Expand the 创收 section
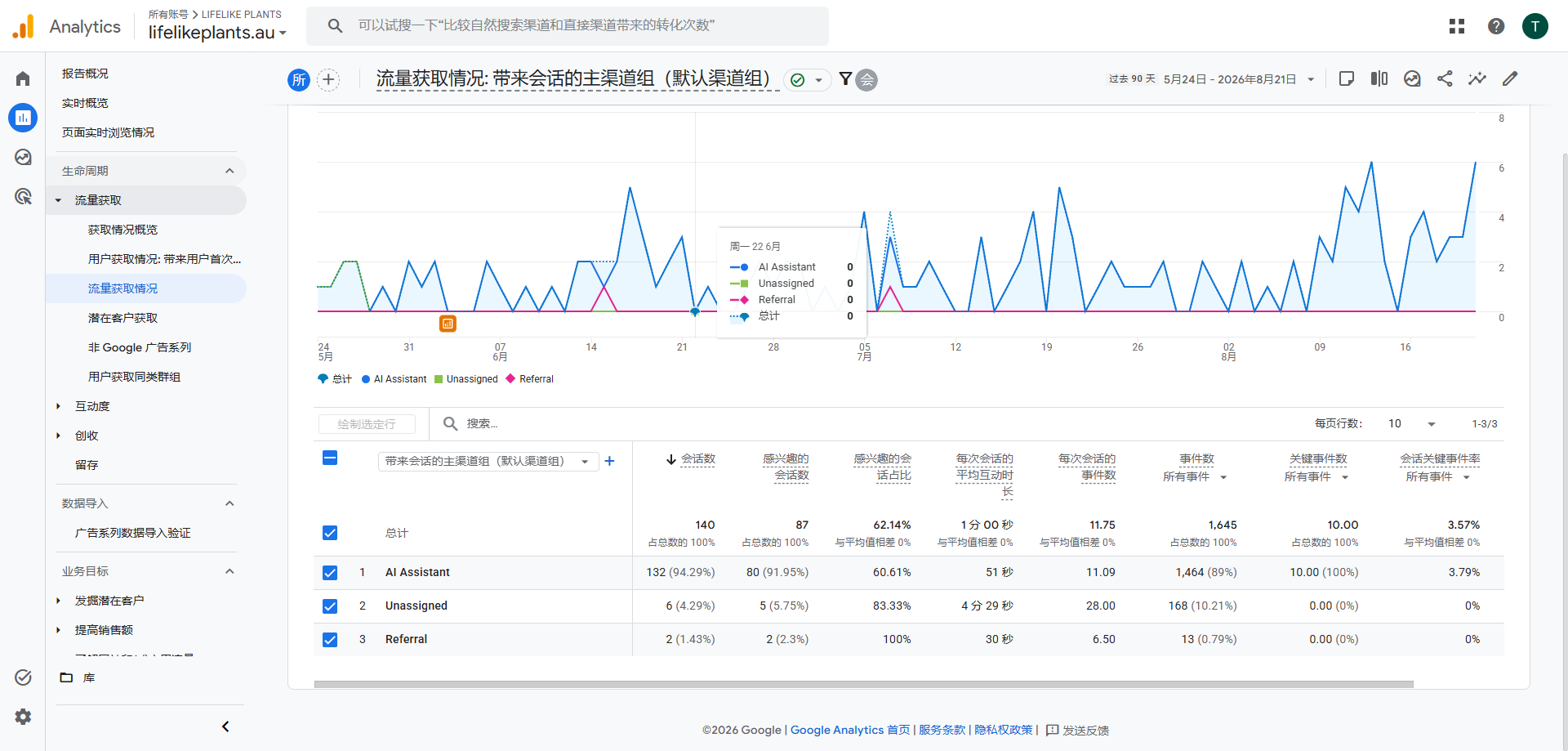The width and height of the screenshot is (1568, 751). [x=58, y=436]
